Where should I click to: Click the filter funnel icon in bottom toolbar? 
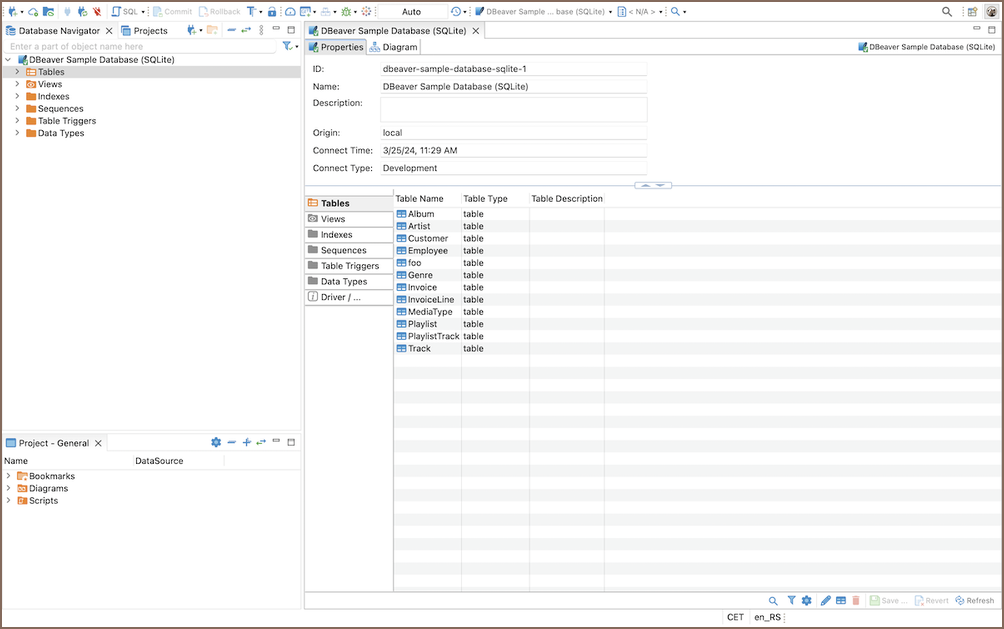coord(791,601)
